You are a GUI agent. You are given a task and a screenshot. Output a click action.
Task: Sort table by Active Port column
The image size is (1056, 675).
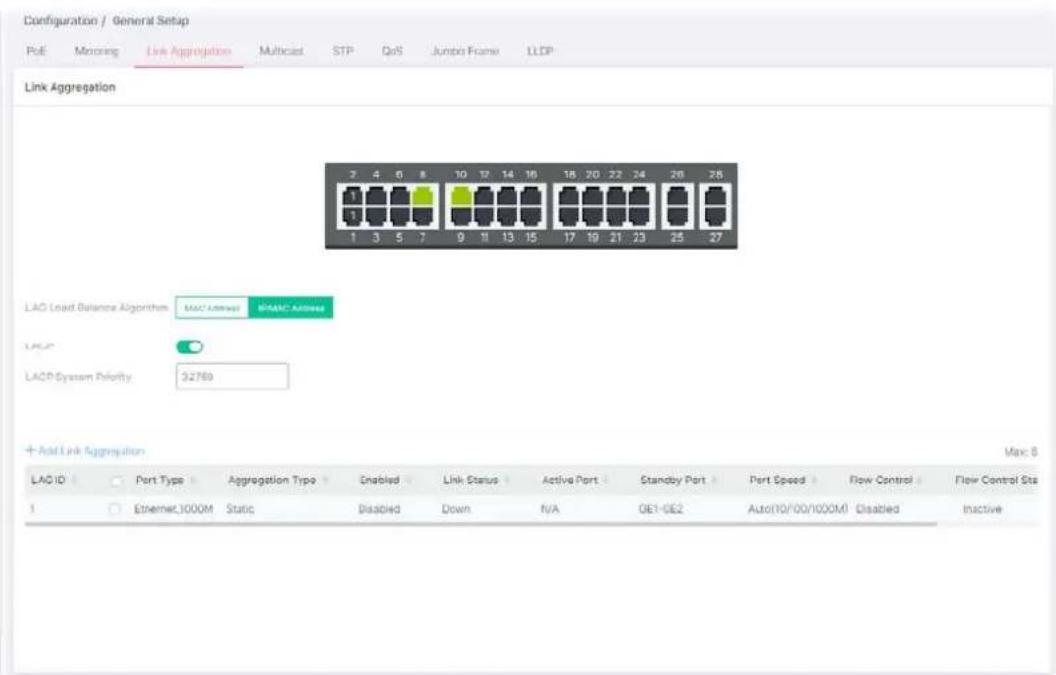point(606,480)
